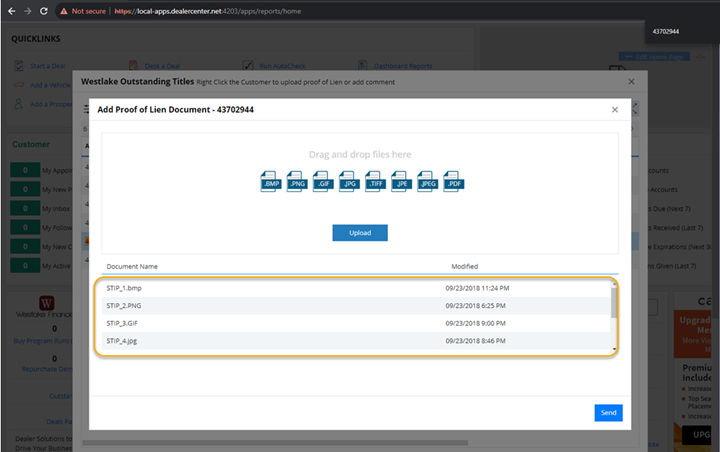Click the .JPEG file type icon

[x=428, y=181]
